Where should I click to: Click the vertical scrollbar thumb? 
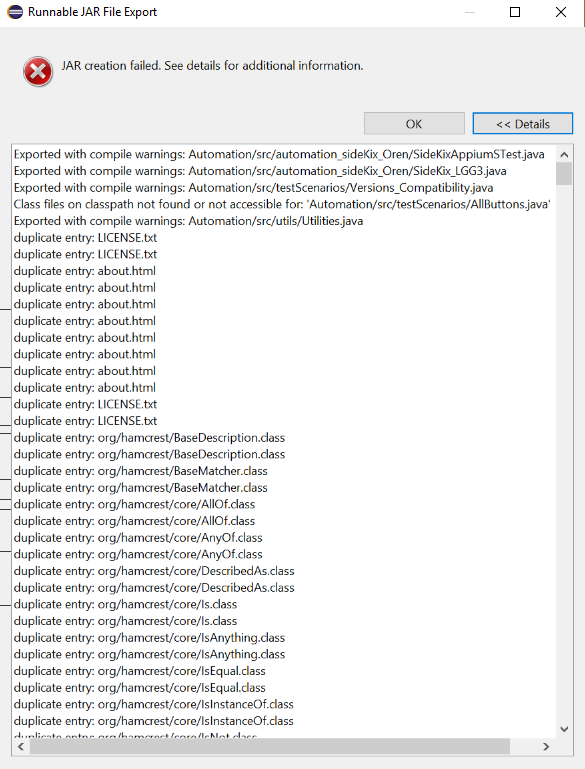point(564,174)
